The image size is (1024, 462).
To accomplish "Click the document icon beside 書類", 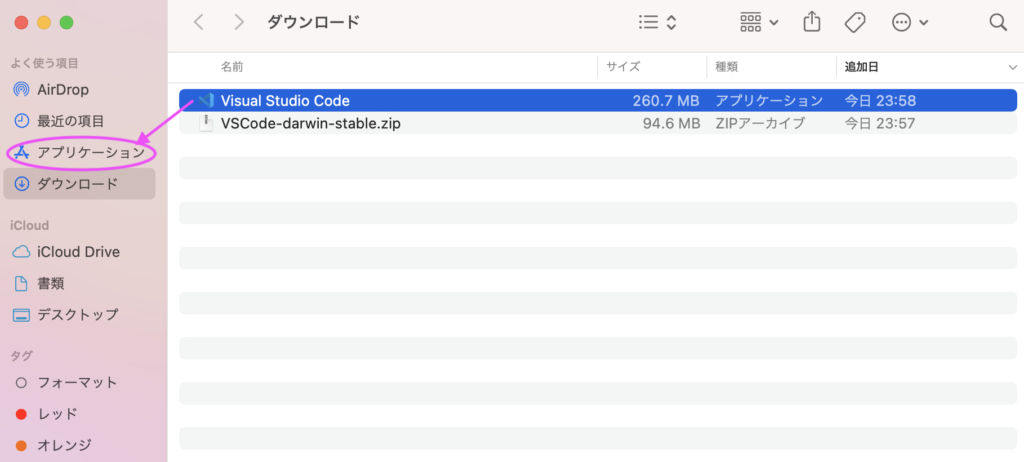I will 22,284.
